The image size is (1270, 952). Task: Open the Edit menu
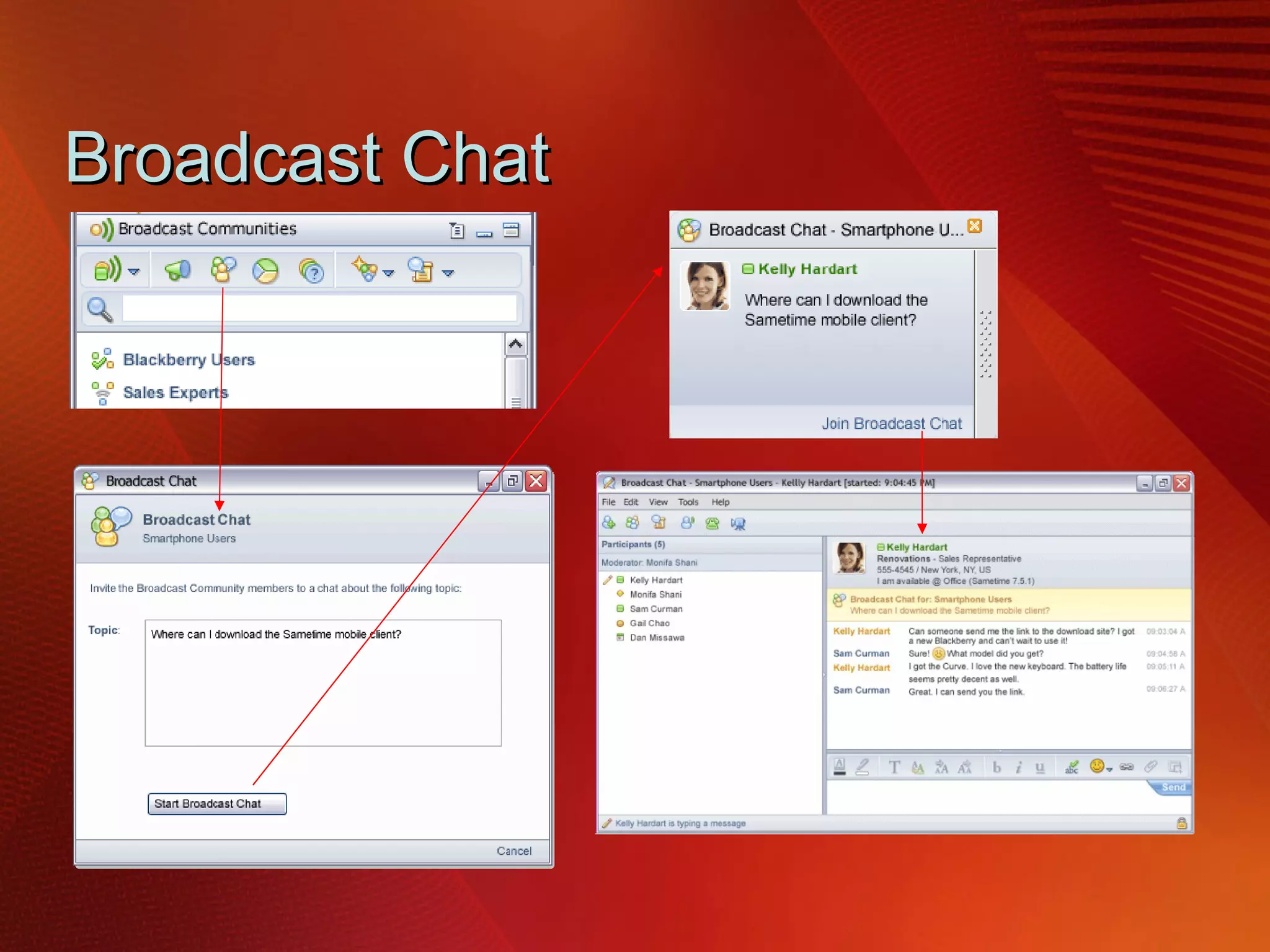(x=631, y=502)
